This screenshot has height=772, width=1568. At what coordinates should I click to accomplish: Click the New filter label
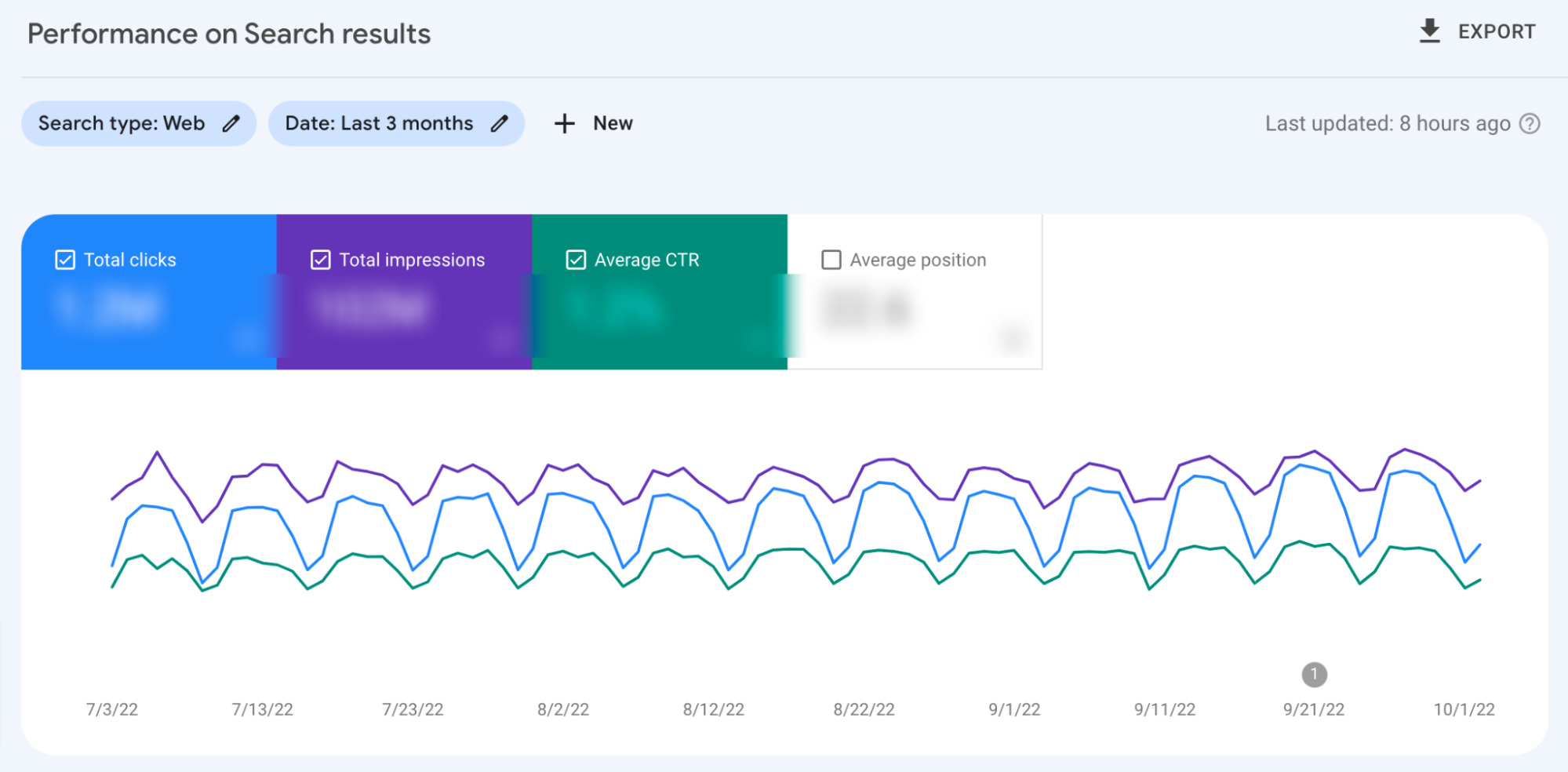[613, 123]
